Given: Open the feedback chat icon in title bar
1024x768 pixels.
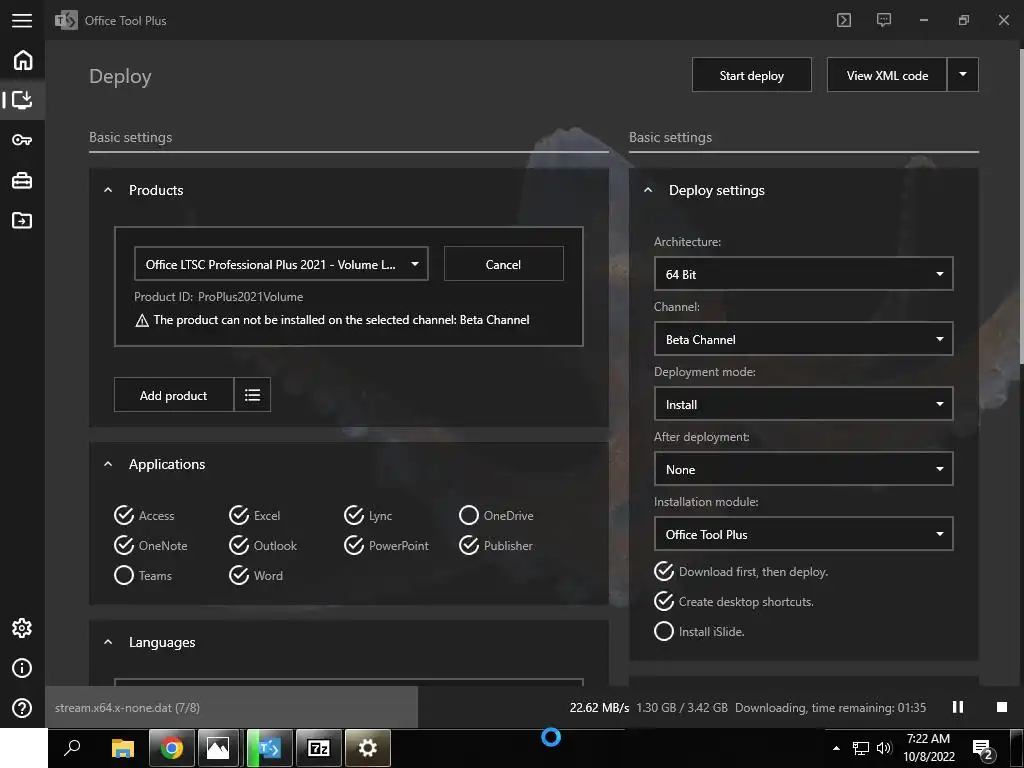Looking at the screenshot, I should [x=884, y=20].
